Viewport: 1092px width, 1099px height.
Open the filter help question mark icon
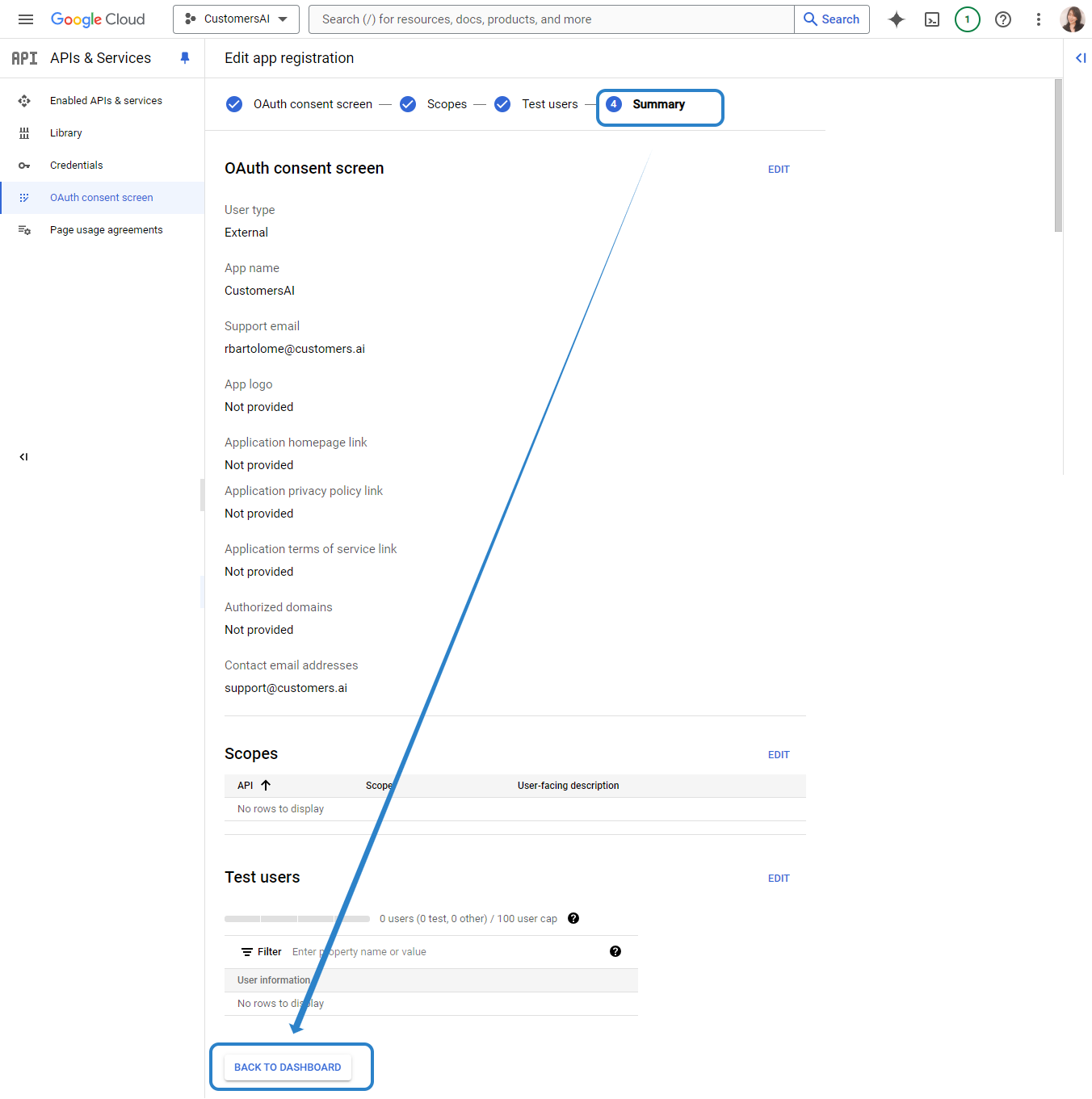coord(615,951)
